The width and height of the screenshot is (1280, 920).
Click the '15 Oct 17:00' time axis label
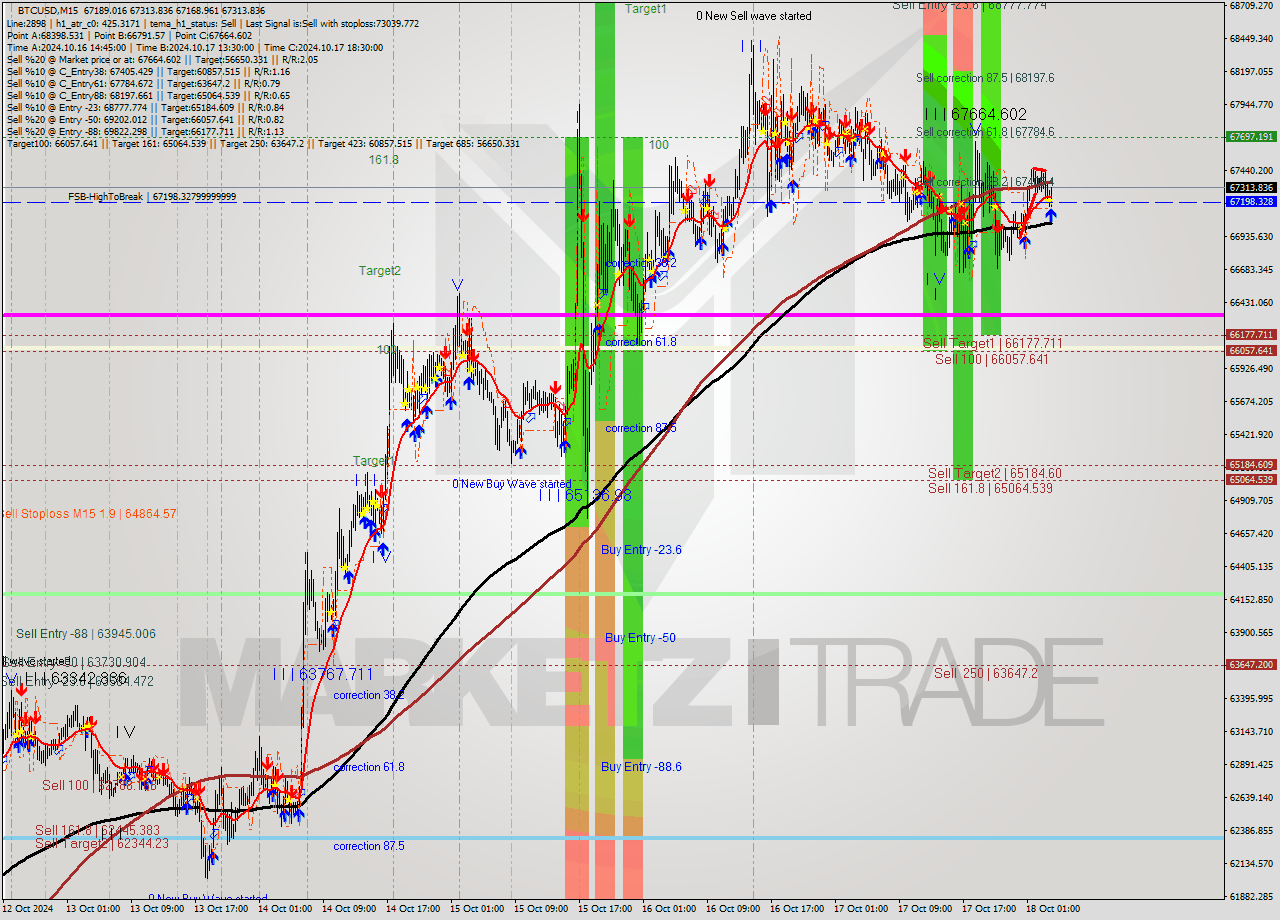pyautogui.click(x=605, y=909)
